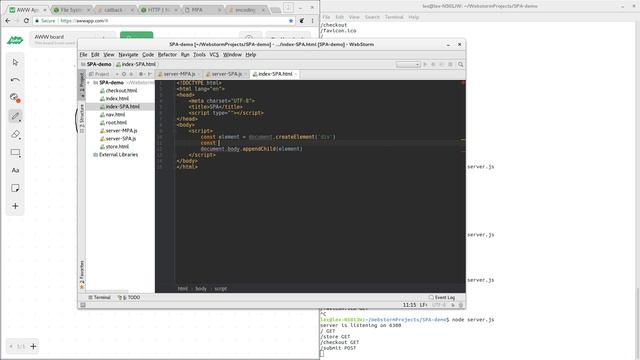
Task: Select External Libraries in project tree
Action: [x=116, y=155]
